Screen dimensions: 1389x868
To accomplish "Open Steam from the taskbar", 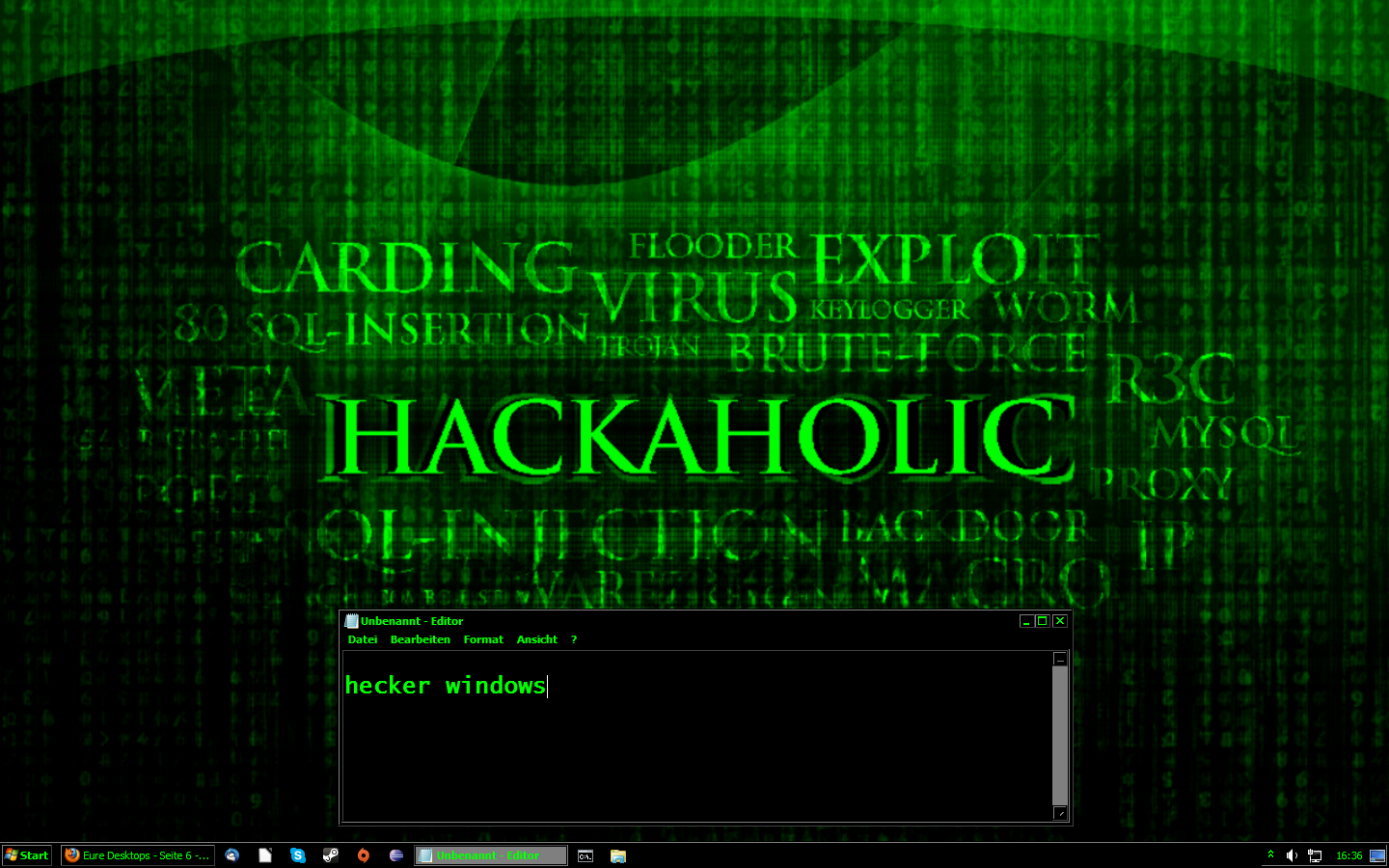I will tap(331, 855).
